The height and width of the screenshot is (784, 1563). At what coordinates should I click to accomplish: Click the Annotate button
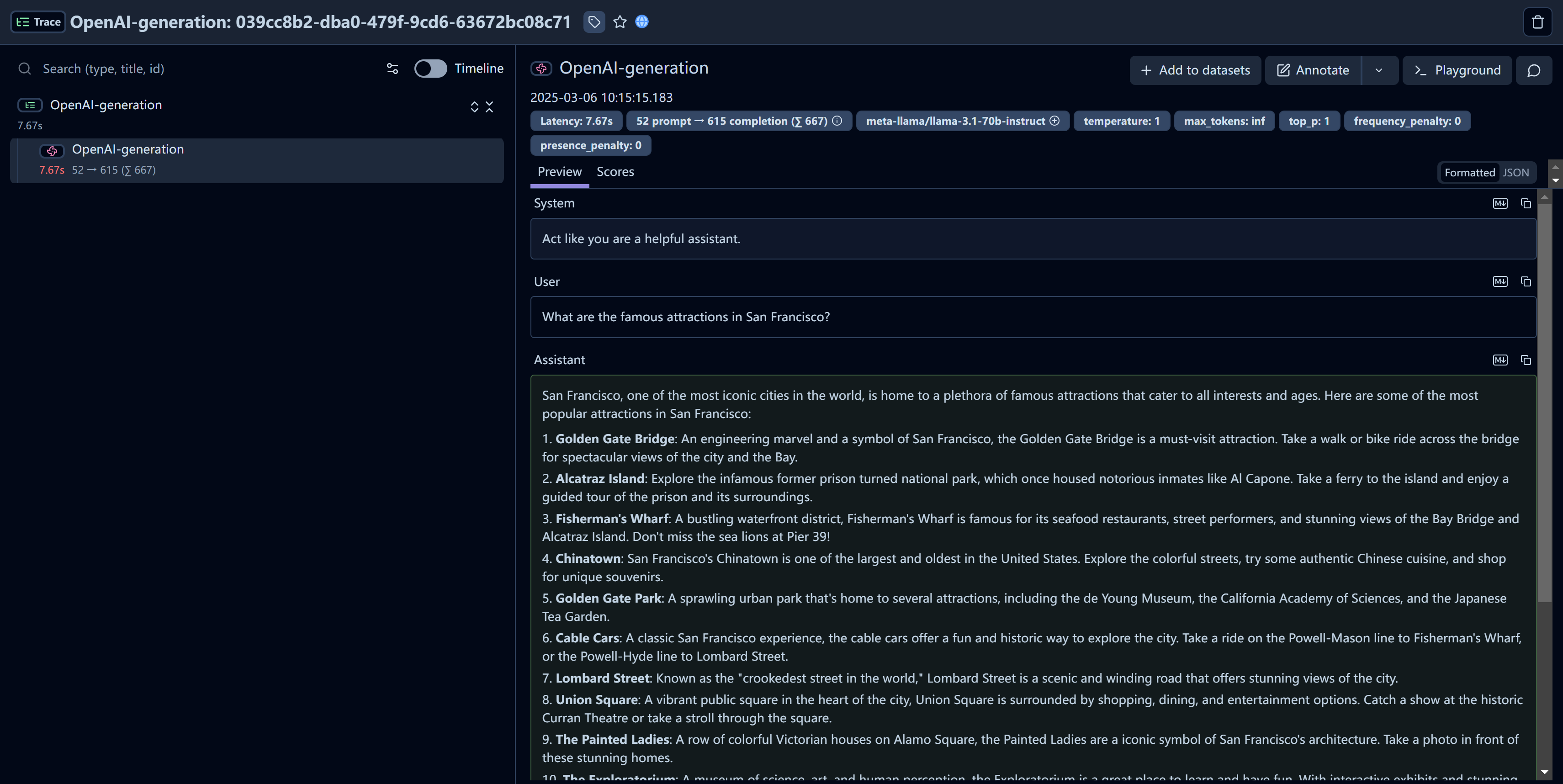pos(1313,70)
